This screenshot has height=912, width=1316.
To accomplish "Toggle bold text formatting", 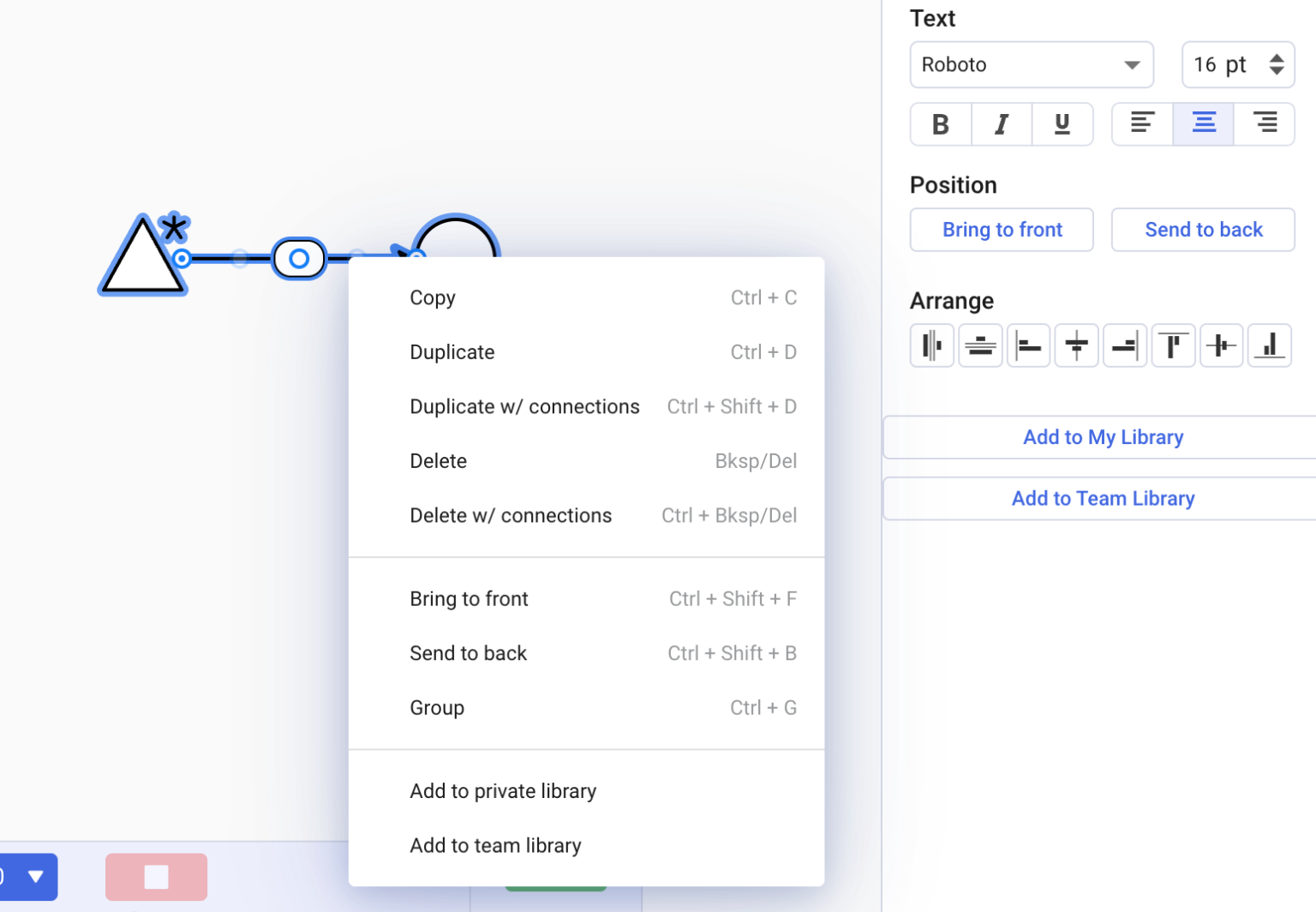I will pyautogui.click(x=940, y=123).
